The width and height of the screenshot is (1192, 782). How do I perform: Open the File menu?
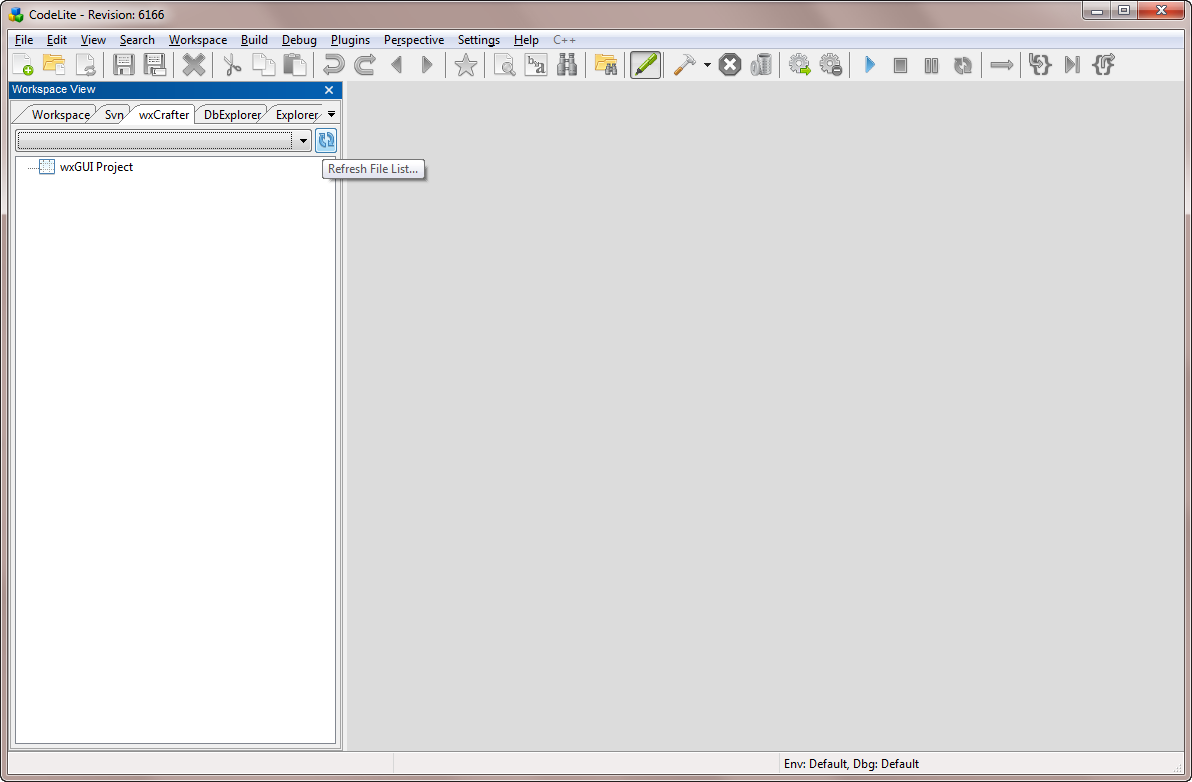[x=24, y=40]
